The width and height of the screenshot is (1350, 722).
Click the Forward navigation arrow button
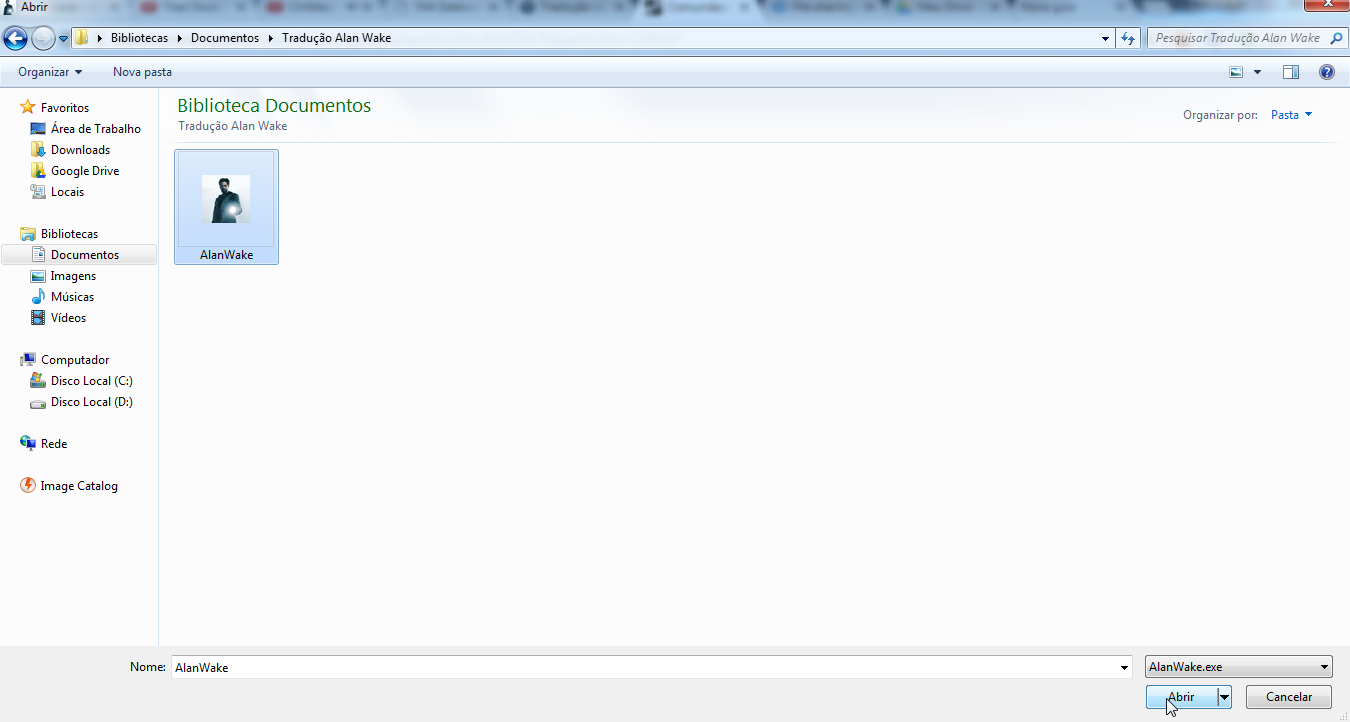point(43,39)
